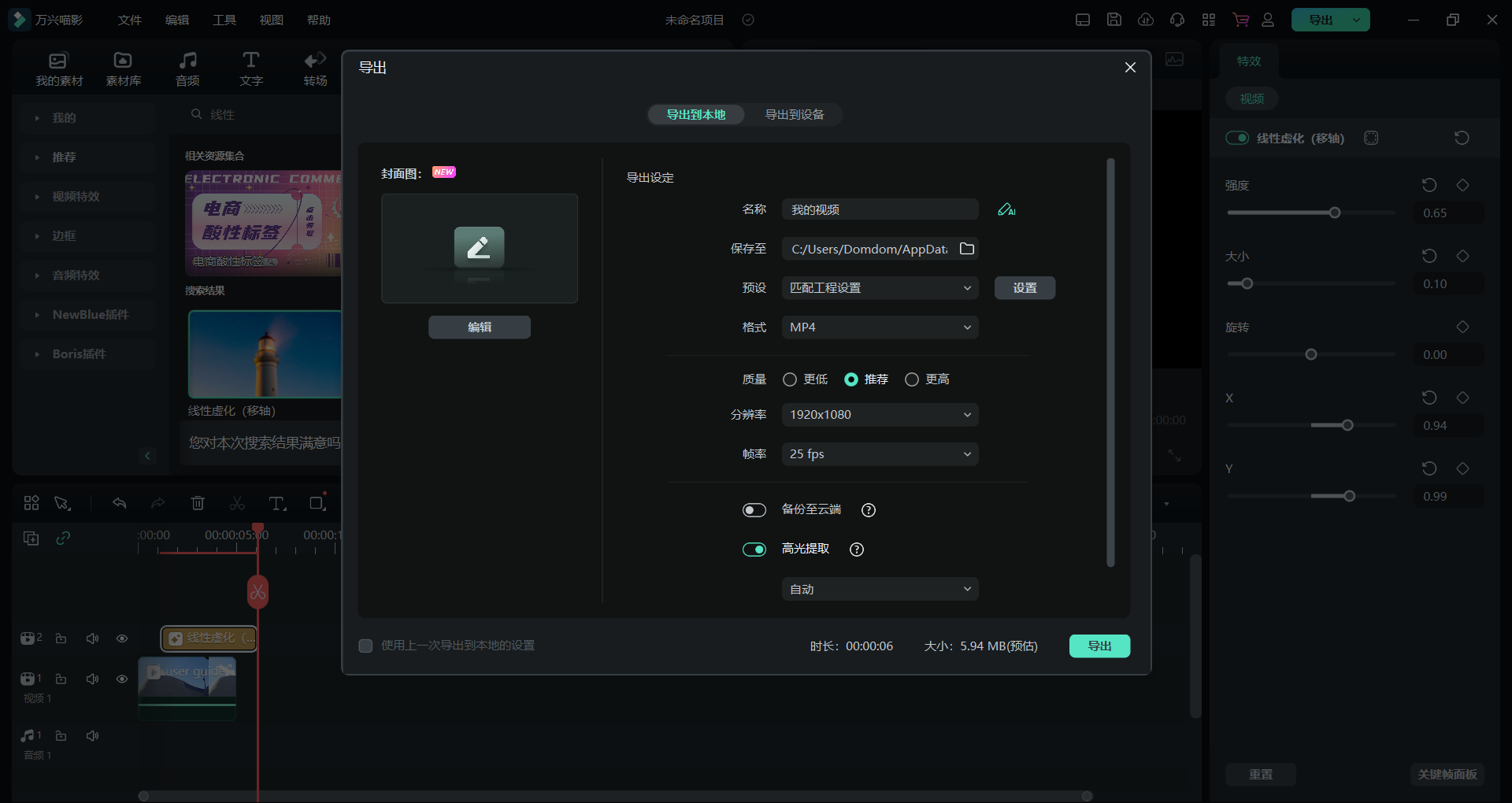Open the 格式 MP4 format dropdown

coord(880,327)
